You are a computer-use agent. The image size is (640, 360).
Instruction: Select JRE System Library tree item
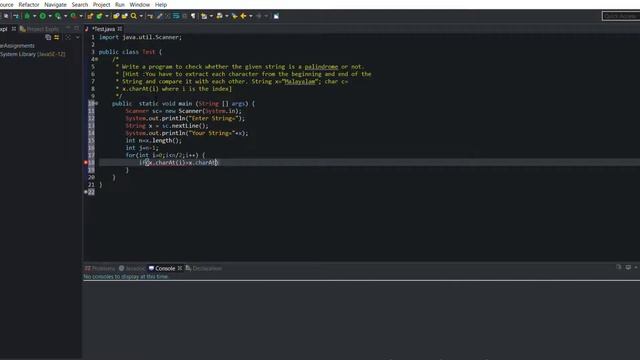[x=33, y=54]
